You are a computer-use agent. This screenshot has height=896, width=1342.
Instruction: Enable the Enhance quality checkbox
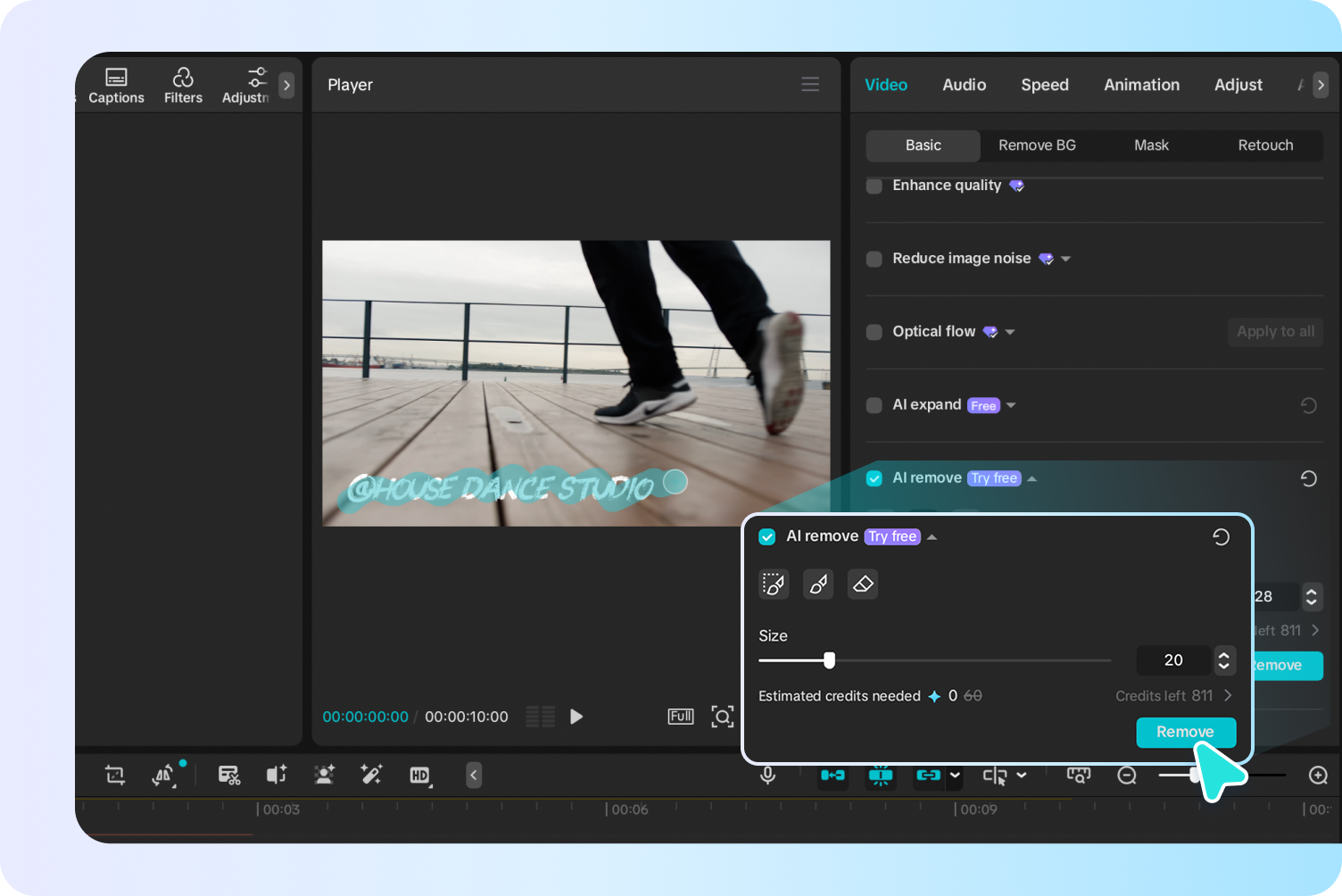(874, 186)
